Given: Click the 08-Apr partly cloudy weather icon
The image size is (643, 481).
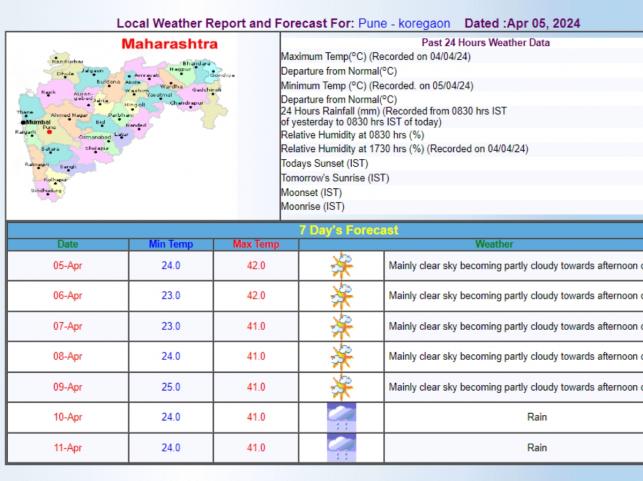Looking at the screenshot, I should pyautogui.click(x=341, y=355).
